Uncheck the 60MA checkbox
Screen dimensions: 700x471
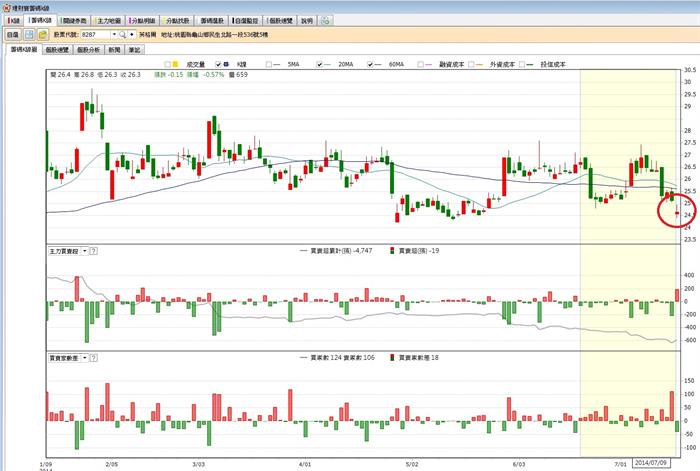(x=370, y=65)
